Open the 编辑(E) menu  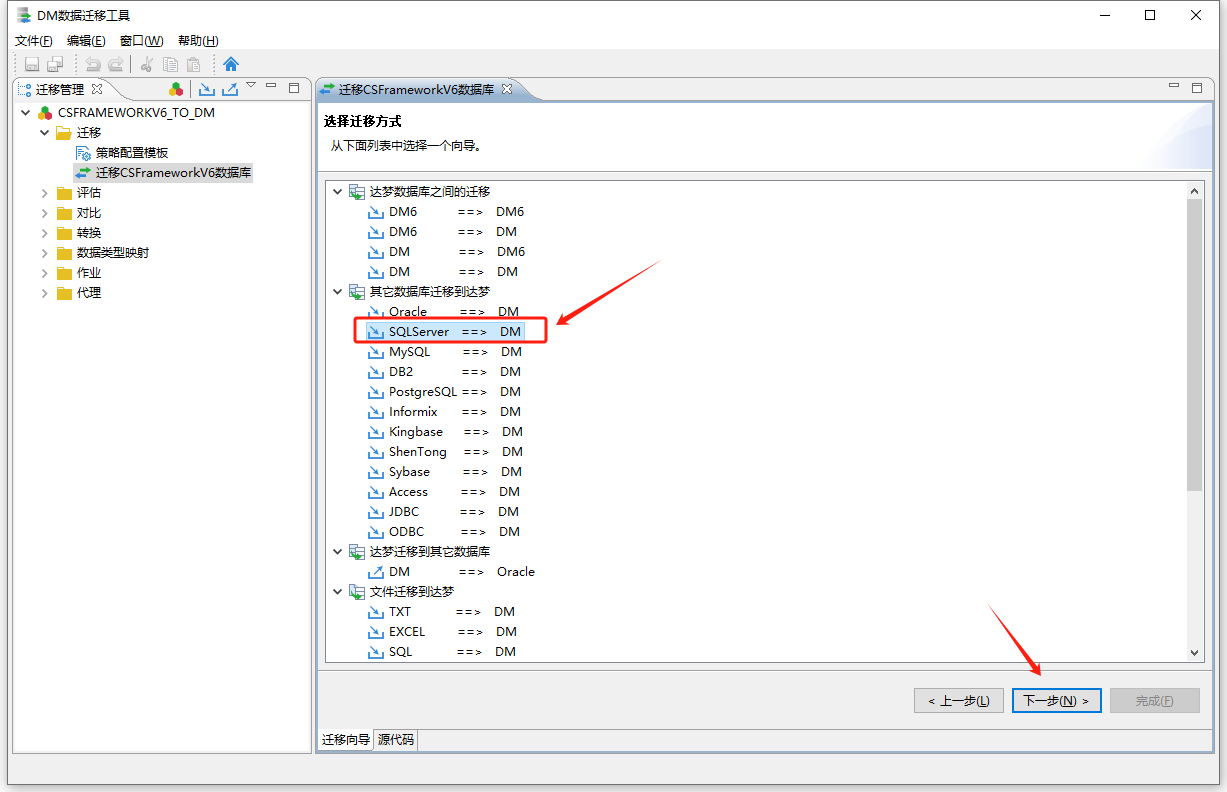pos(86,40)
